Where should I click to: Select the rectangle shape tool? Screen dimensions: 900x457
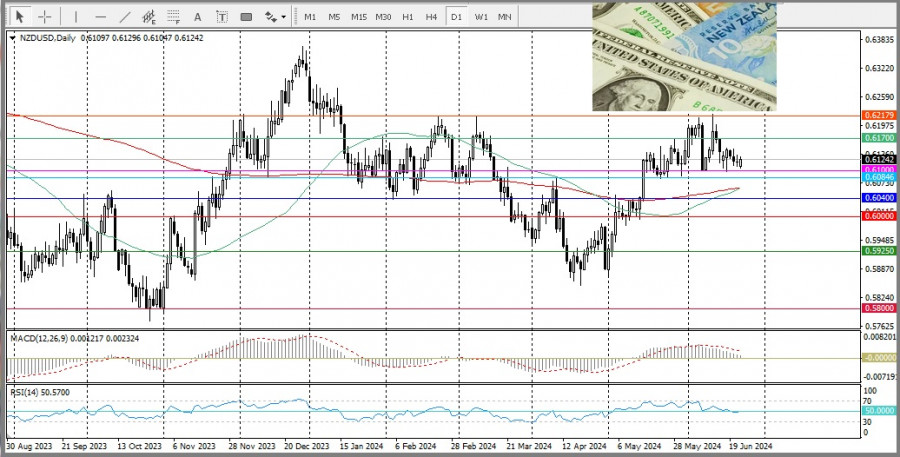246,16
